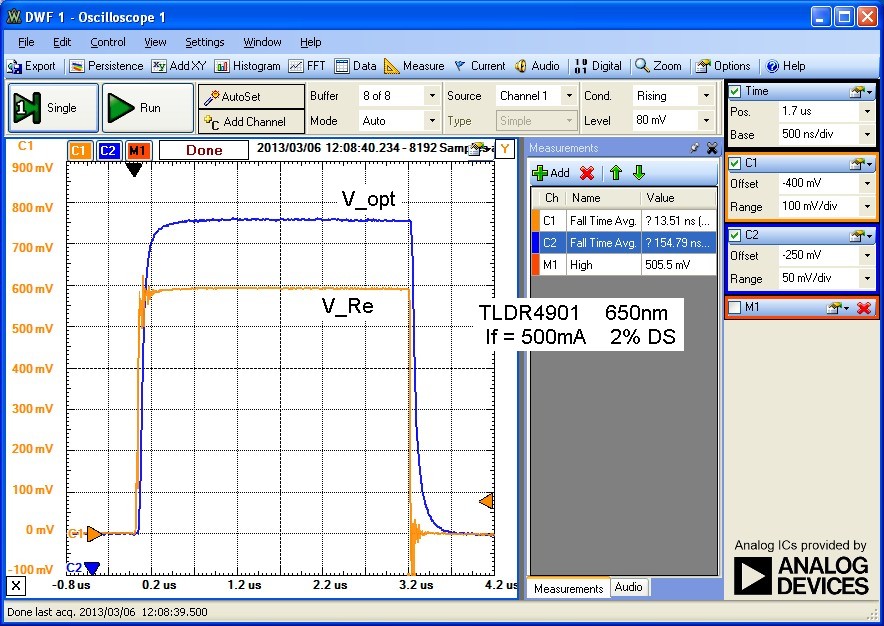This screenshot has width=884, height=626.
Task: Enable the M1 math channel checkbox
Action: click(x=736, y=308)
